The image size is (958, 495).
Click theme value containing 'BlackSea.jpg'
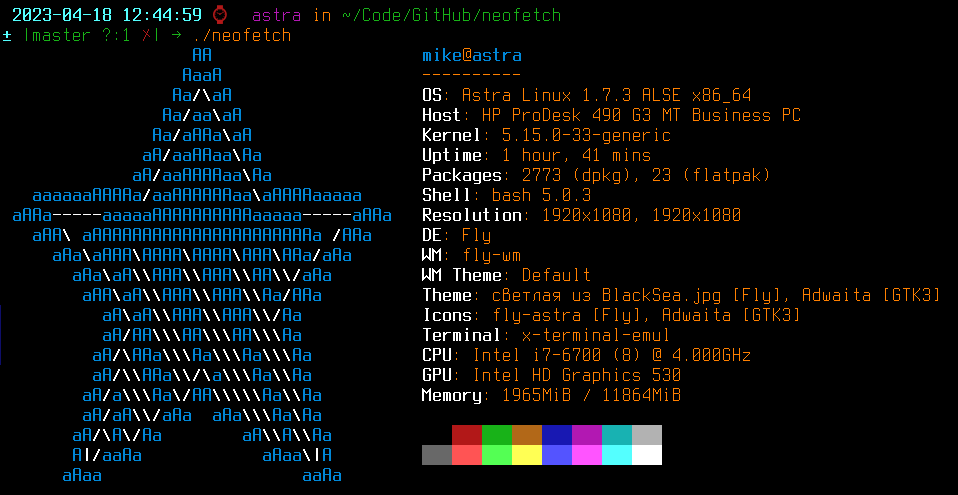click(x=716, y=295)
